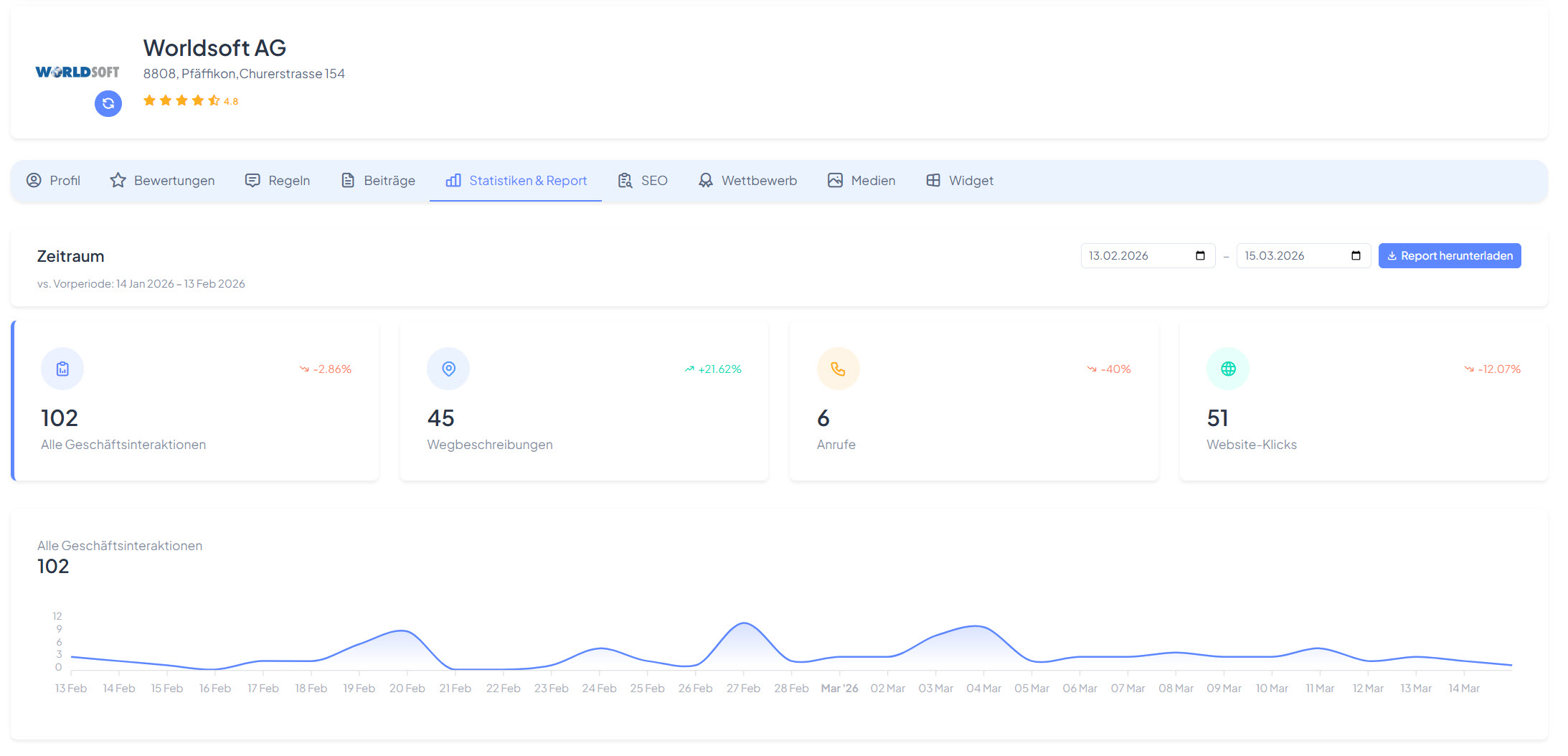Click the location pin icon for Wegbeschreibungen
The width and height of the screenshot is (1568, 756).
tap(448, 369)
